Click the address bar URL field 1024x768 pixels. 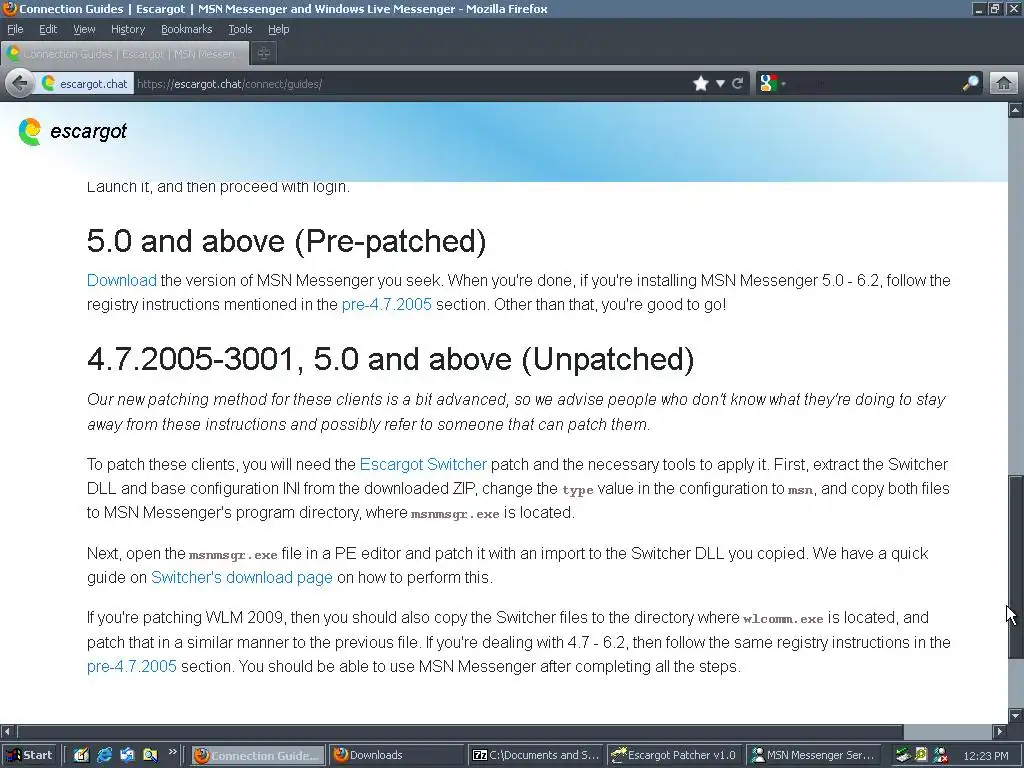click(x=411, y=84)
